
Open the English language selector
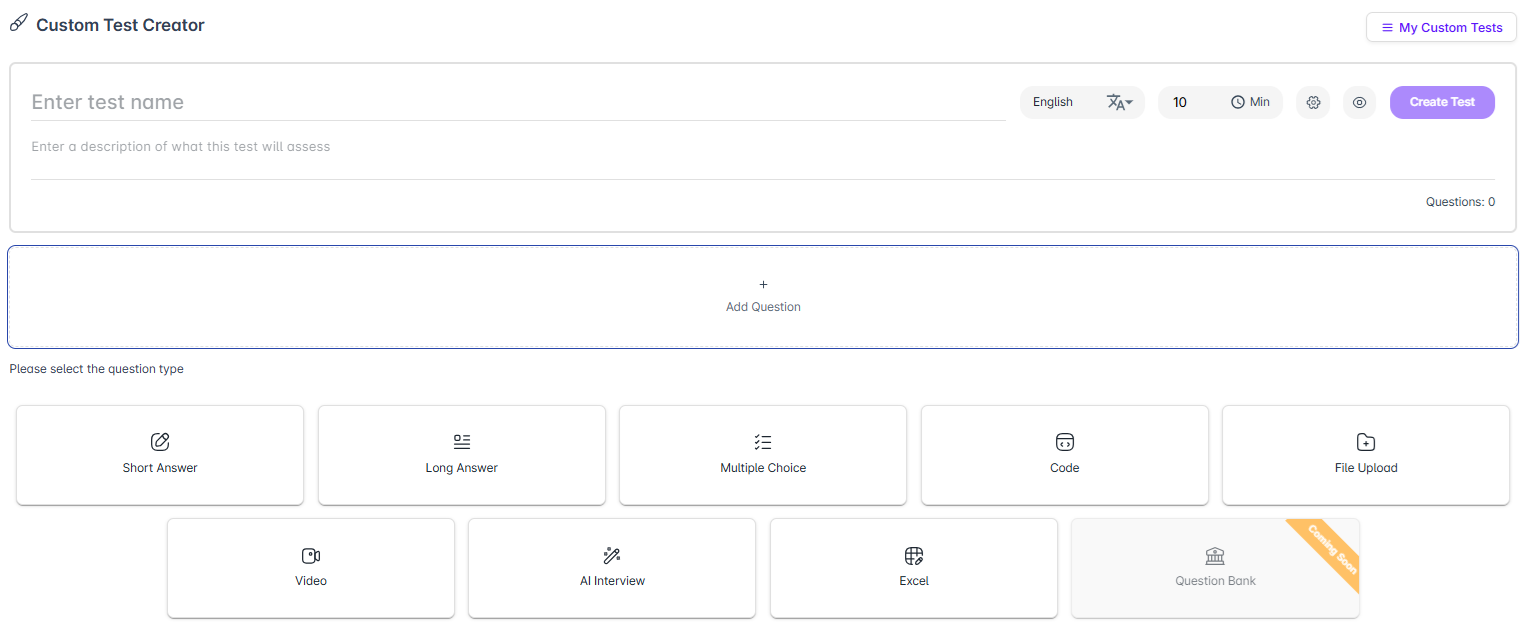coord(1053,102)
